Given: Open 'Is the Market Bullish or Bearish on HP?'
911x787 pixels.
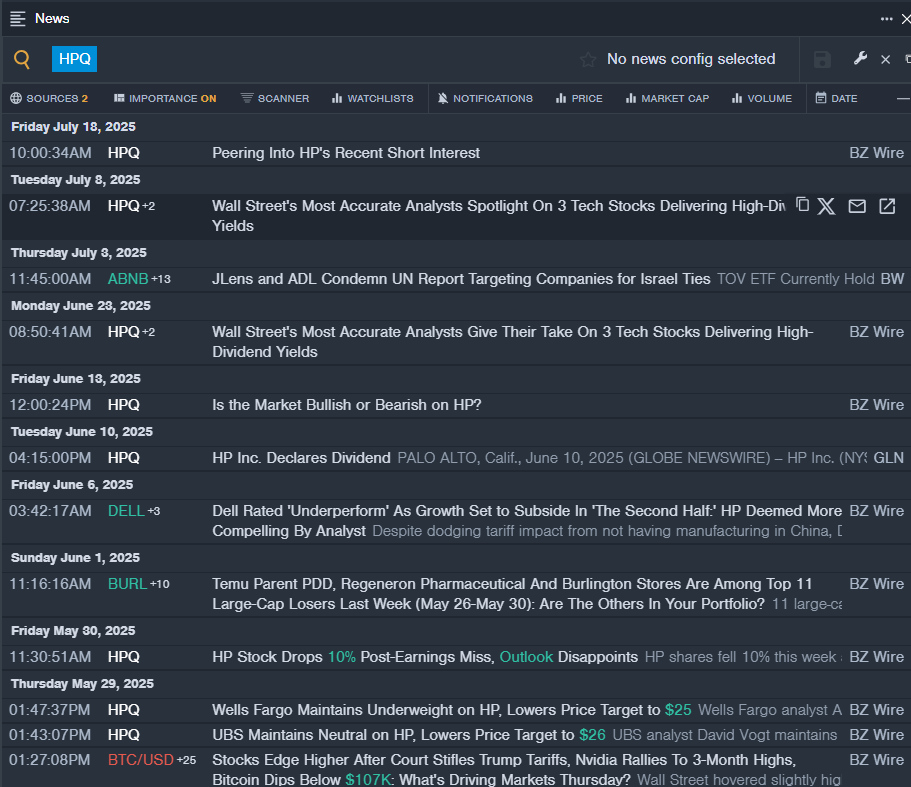Looking at the screenshot, I should pyautogui.click(x=346, y=405).
